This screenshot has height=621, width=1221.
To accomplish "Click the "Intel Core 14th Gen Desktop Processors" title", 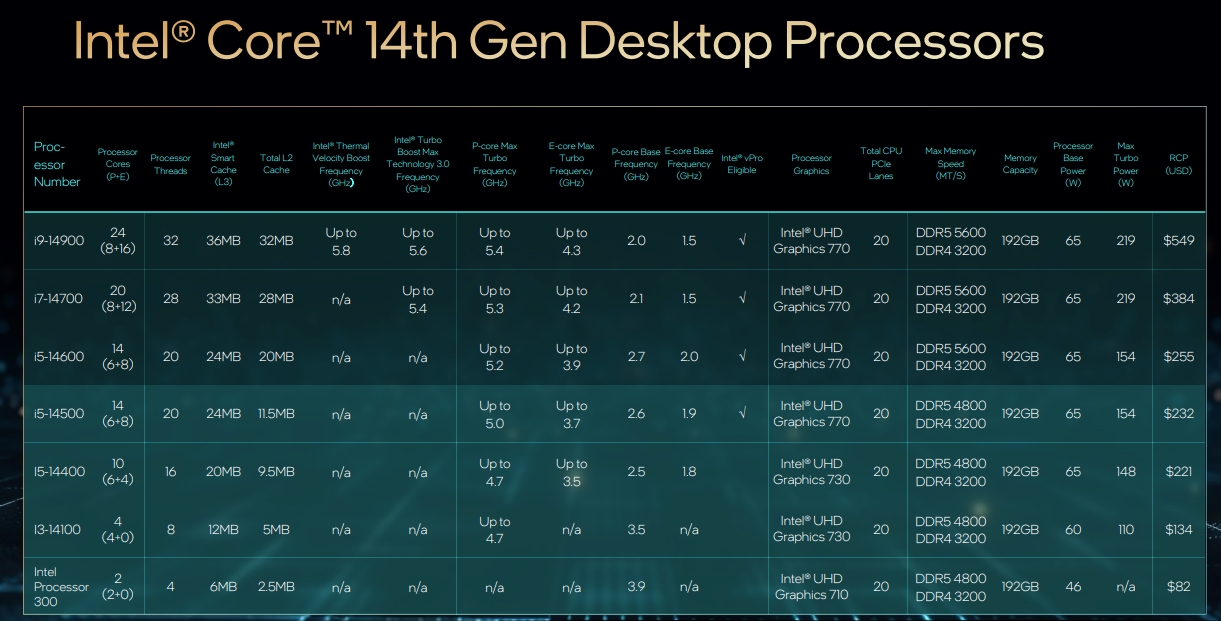I will coord(560,44).
